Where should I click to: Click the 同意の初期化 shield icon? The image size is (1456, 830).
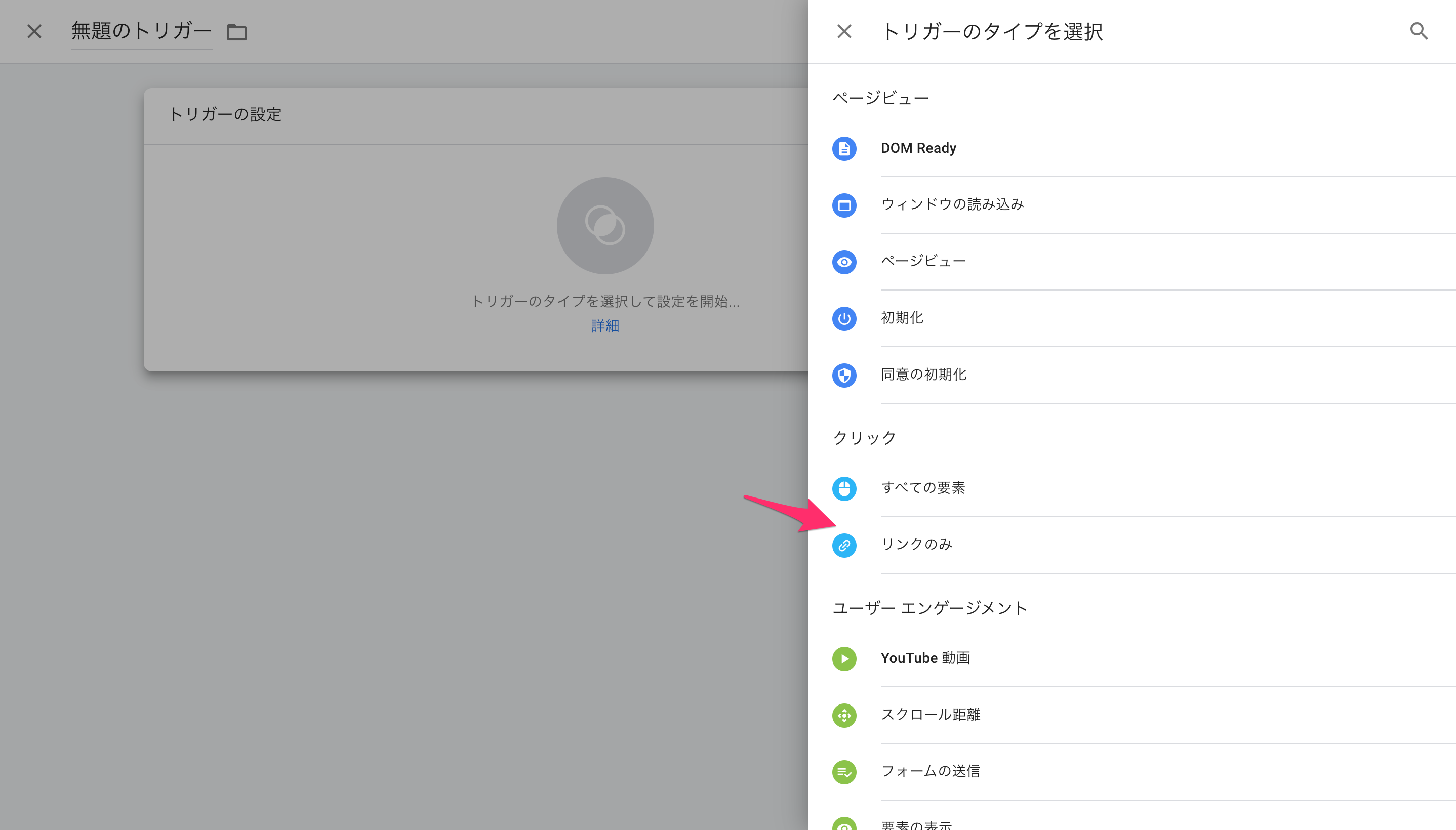(x=844, y=375)
